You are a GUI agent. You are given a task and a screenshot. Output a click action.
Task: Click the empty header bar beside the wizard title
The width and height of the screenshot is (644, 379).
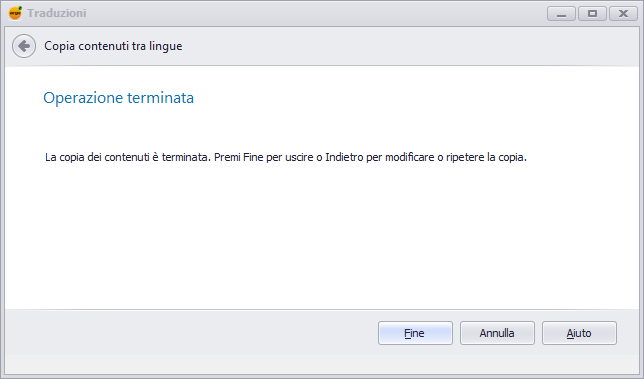(411, 46)
